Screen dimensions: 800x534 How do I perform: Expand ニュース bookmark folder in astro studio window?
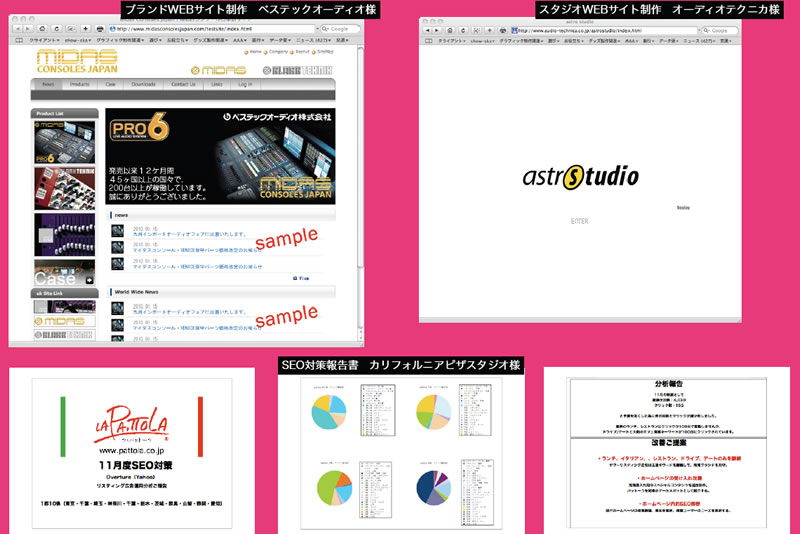699,41
